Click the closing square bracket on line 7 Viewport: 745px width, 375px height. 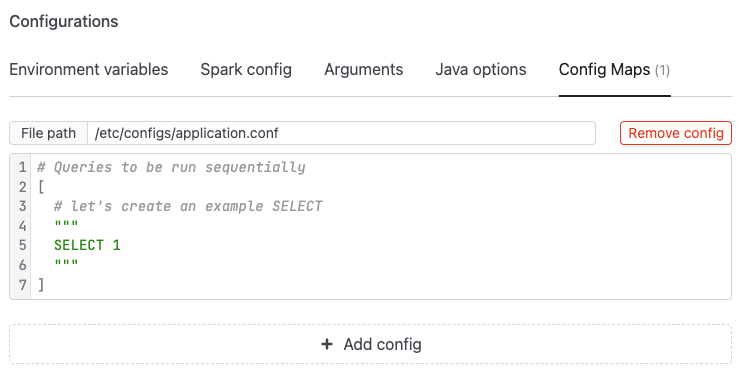click(x=41, y=285)
